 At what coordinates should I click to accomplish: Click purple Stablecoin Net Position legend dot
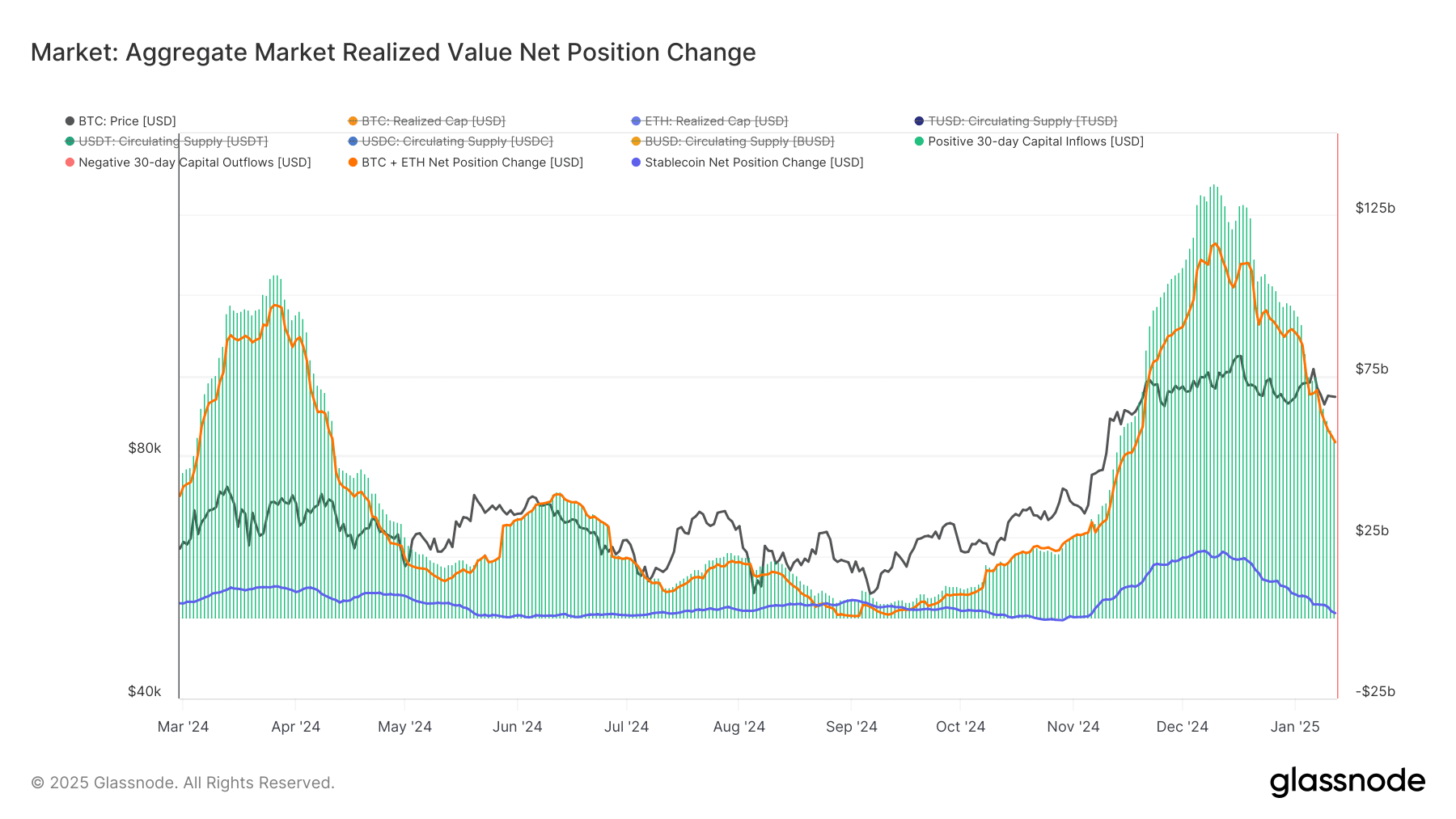[636, 163]
